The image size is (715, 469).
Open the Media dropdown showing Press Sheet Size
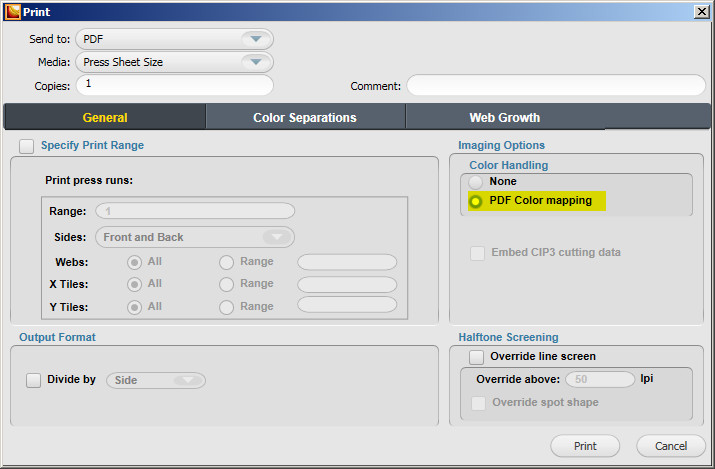pos(174,62)
